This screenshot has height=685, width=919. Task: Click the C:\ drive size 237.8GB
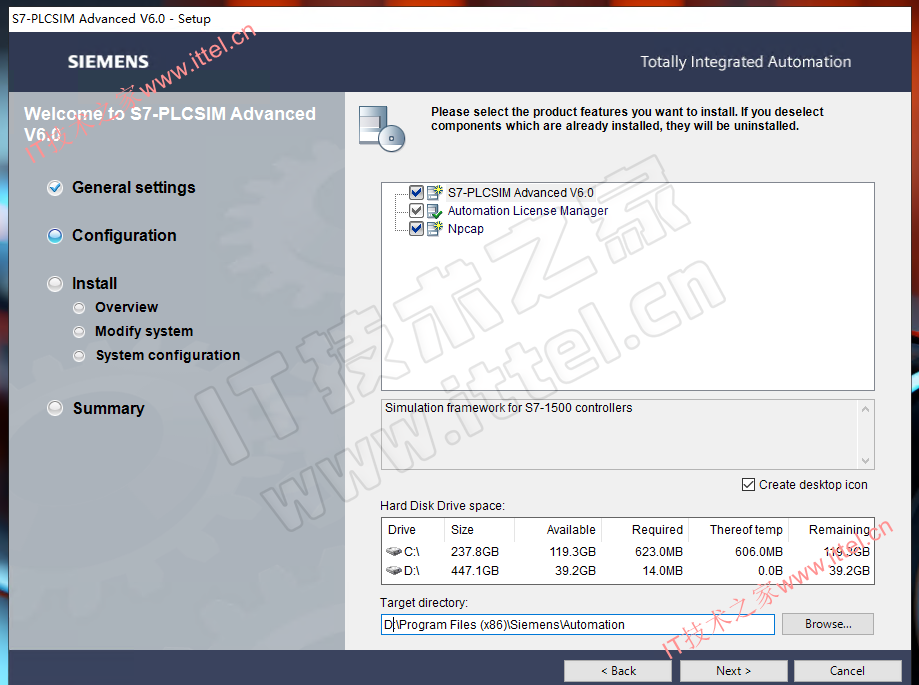click(x=475, y=552)
